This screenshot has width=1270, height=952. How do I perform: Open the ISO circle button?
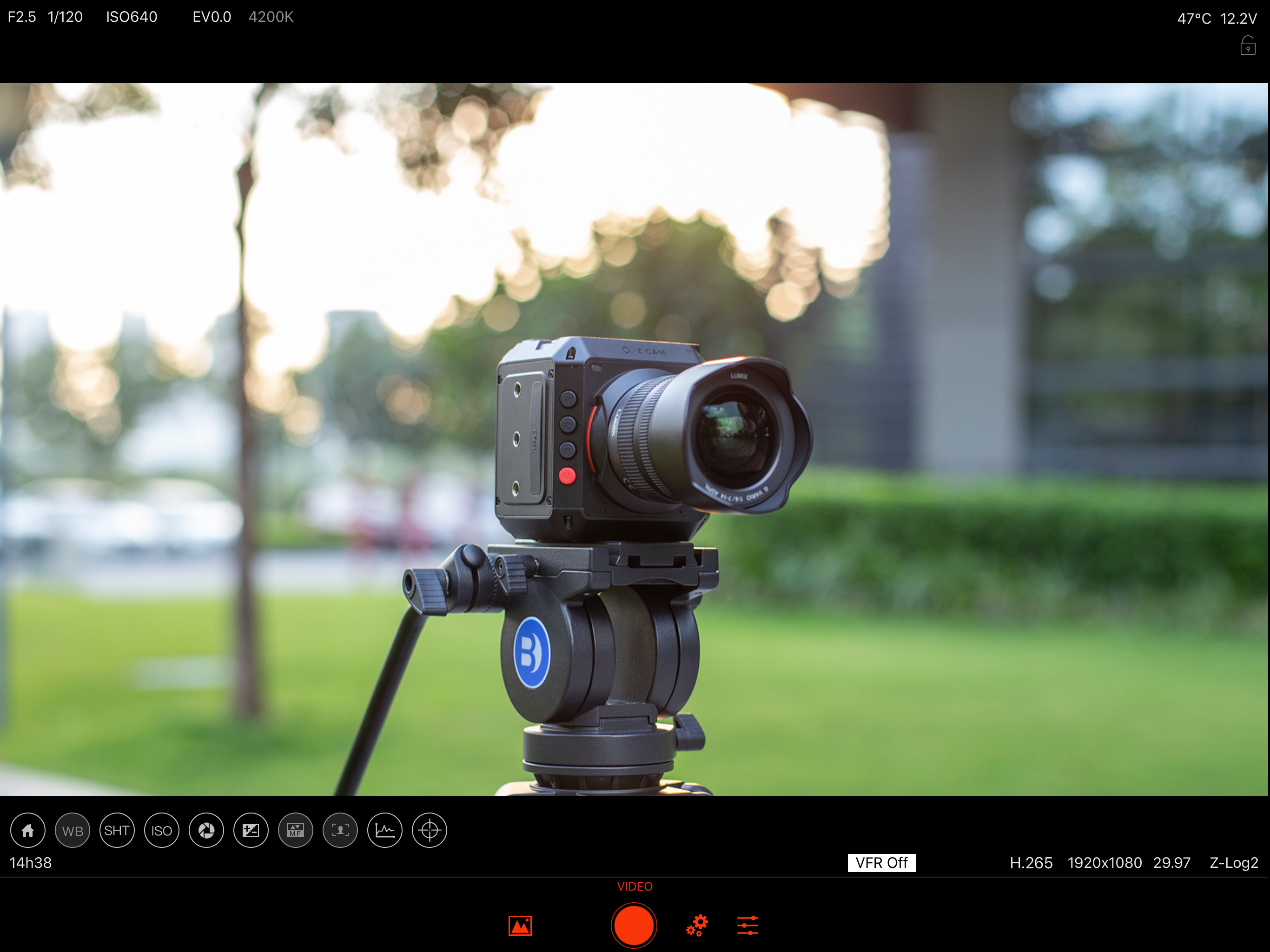click(x=161, y=830)
